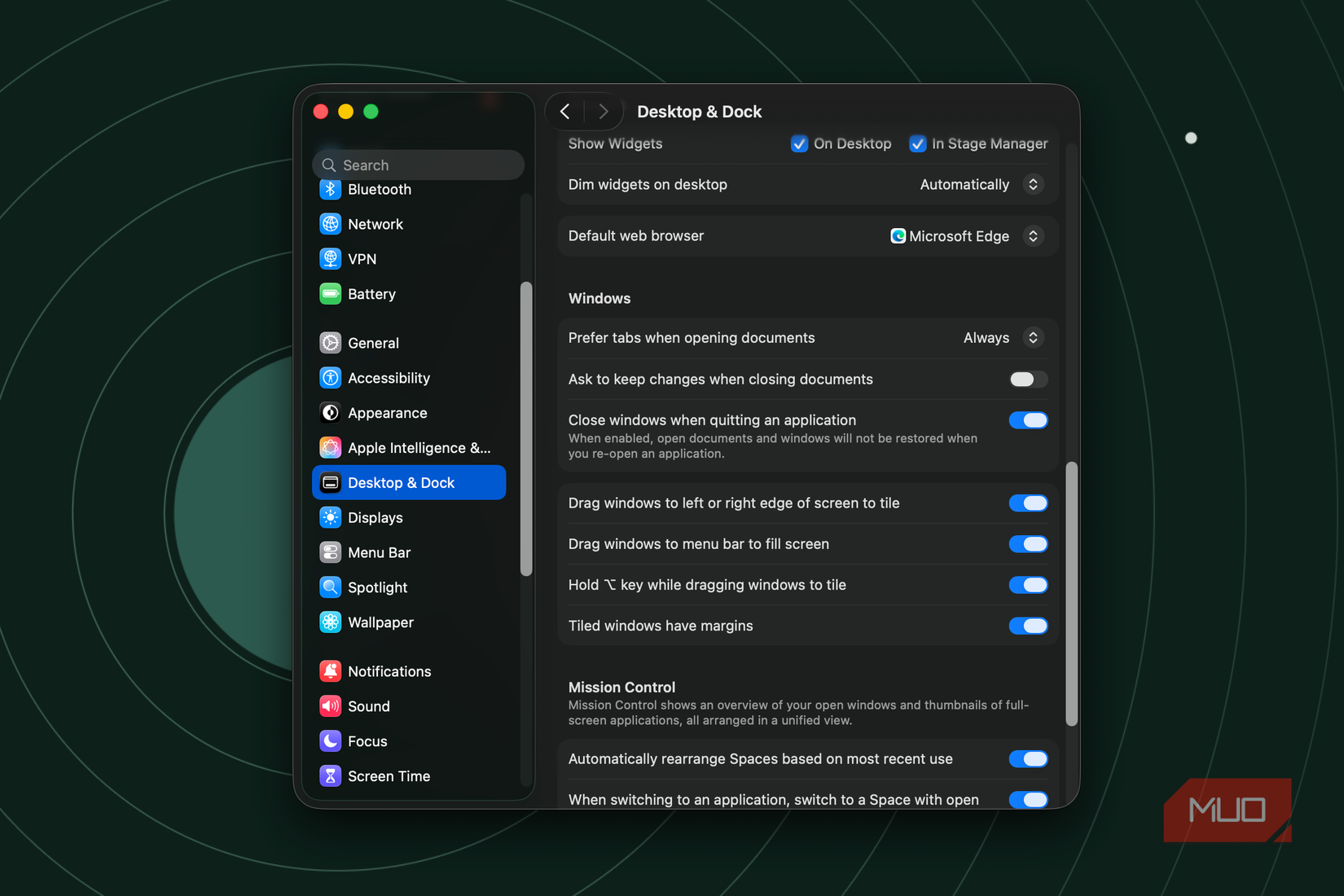1344x896 pixels.
Task: Toggle Show Widgets On Desktop checkbox
Action: pyautogui.click(x=799, y=144)
